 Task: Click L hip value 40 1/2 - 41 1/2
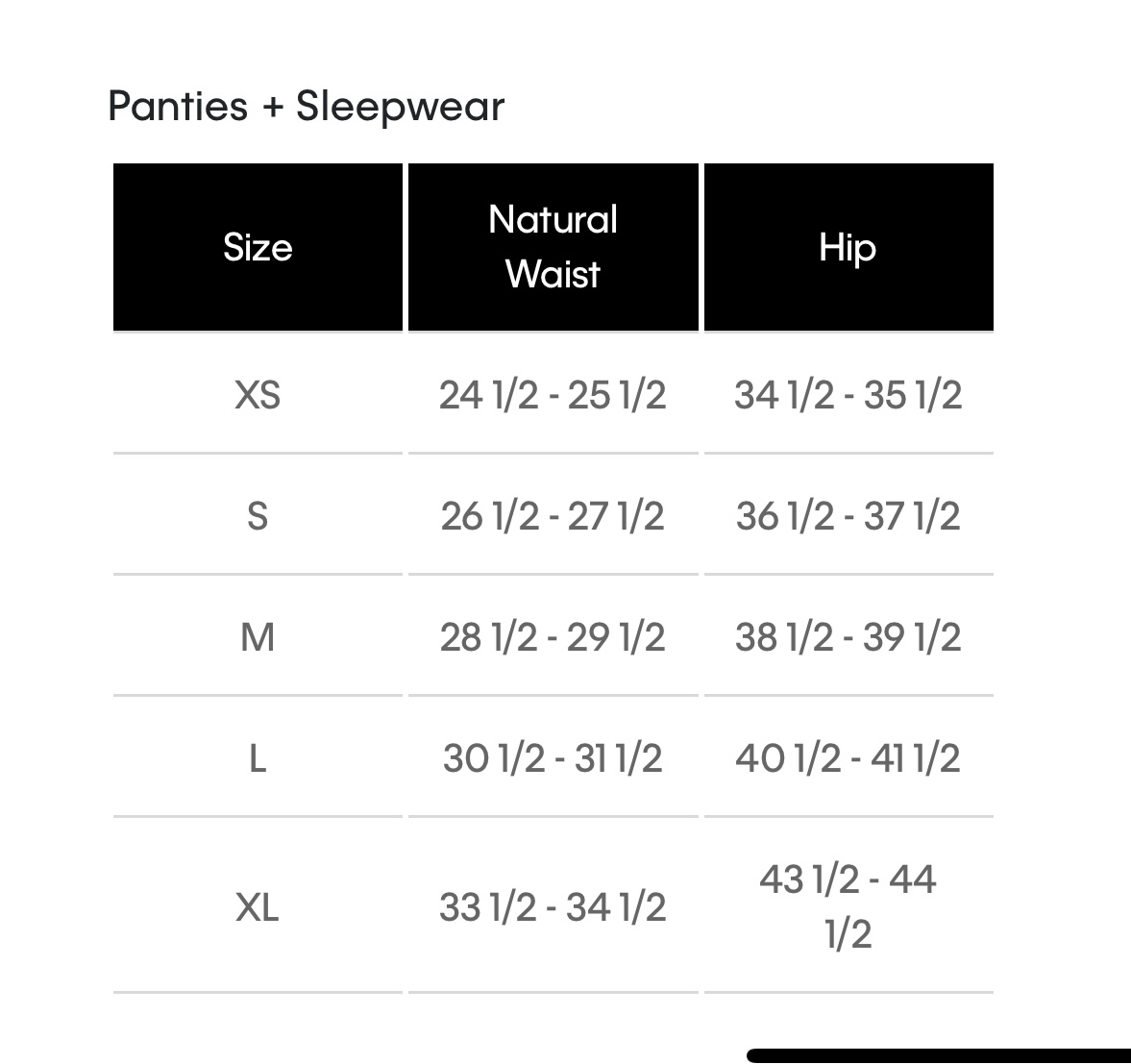pos(848,758)
